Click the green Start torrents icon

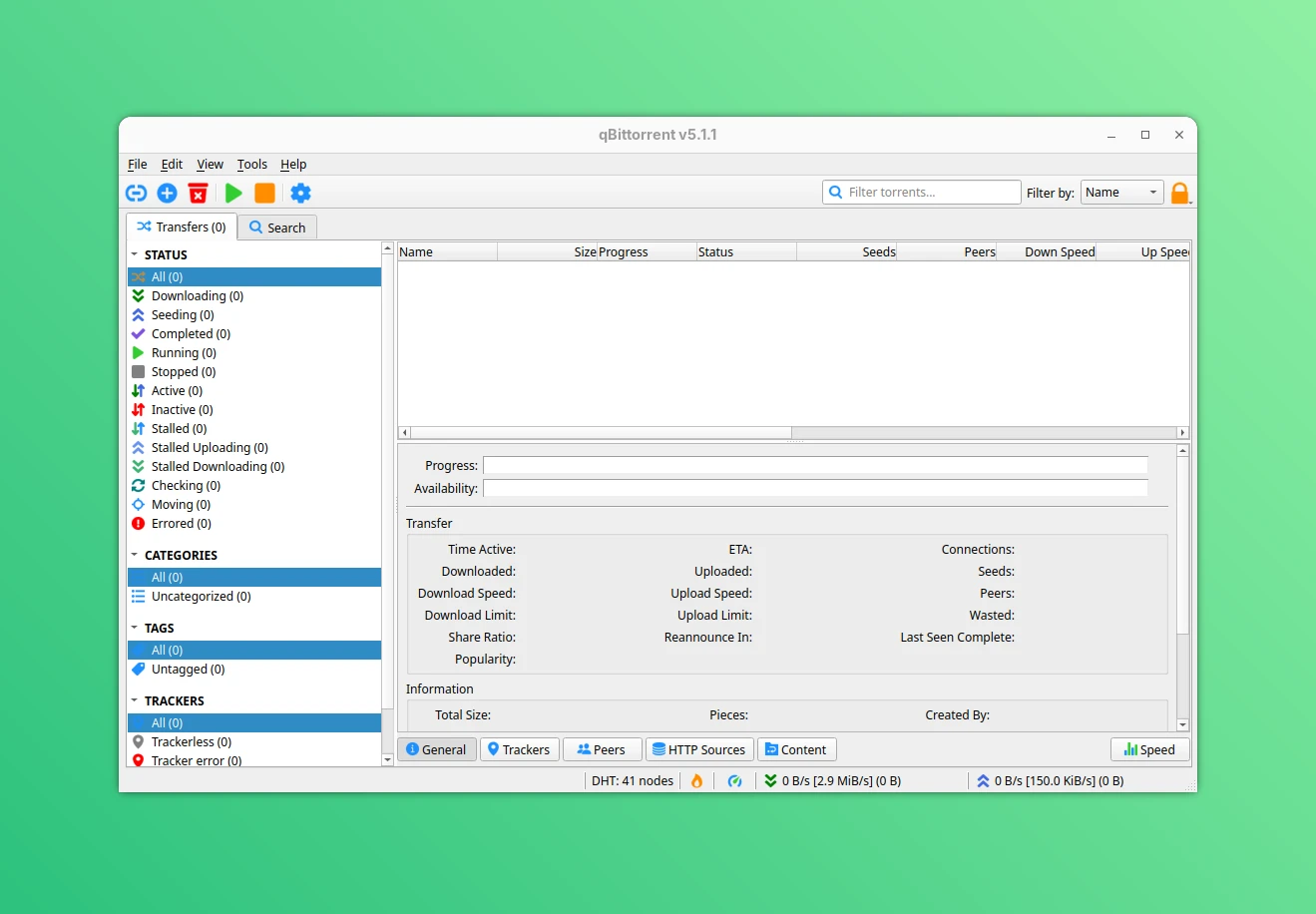233,193
